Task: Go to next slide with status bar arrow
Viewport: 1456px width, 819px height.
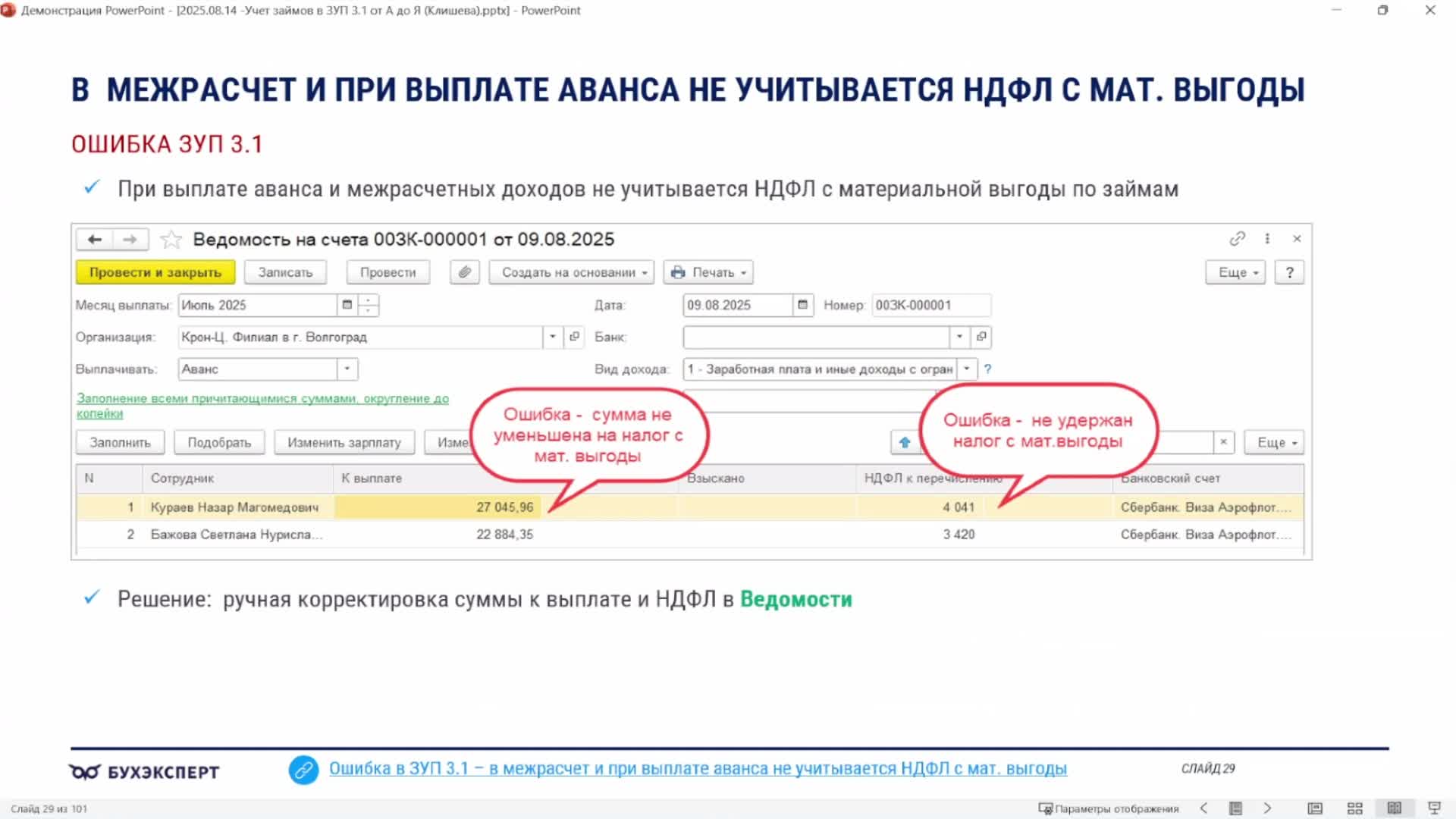Action: (1267, 808)
